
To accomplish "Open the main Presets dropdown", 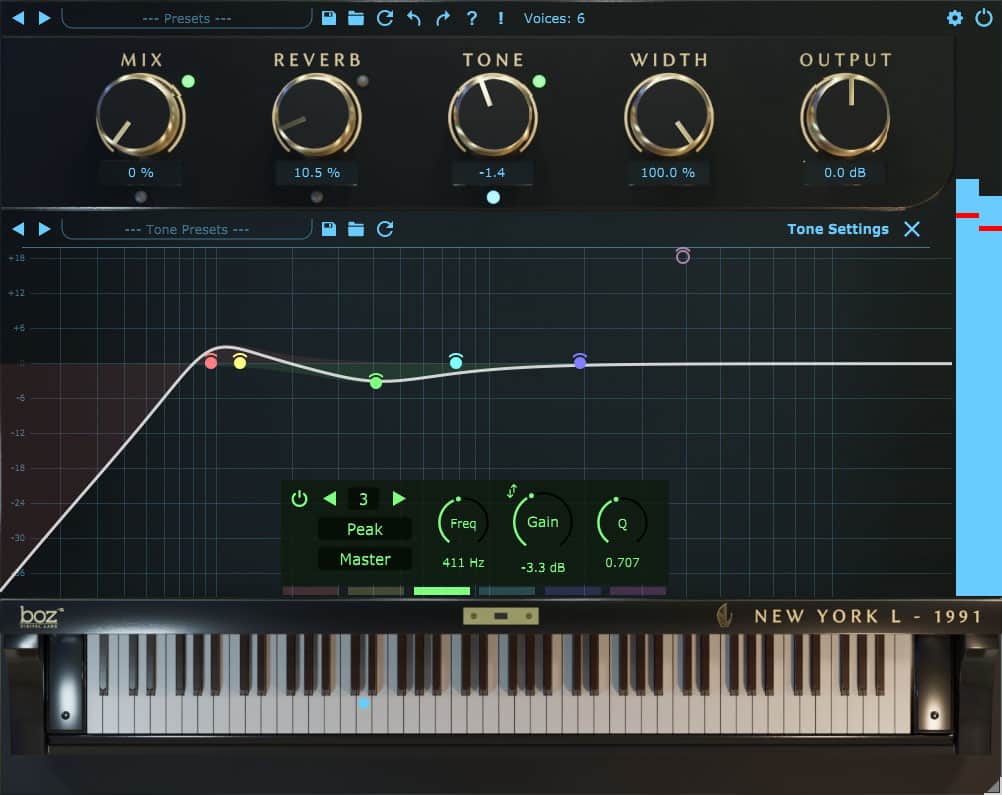I will pyautogui.click(x=186, y=18).
